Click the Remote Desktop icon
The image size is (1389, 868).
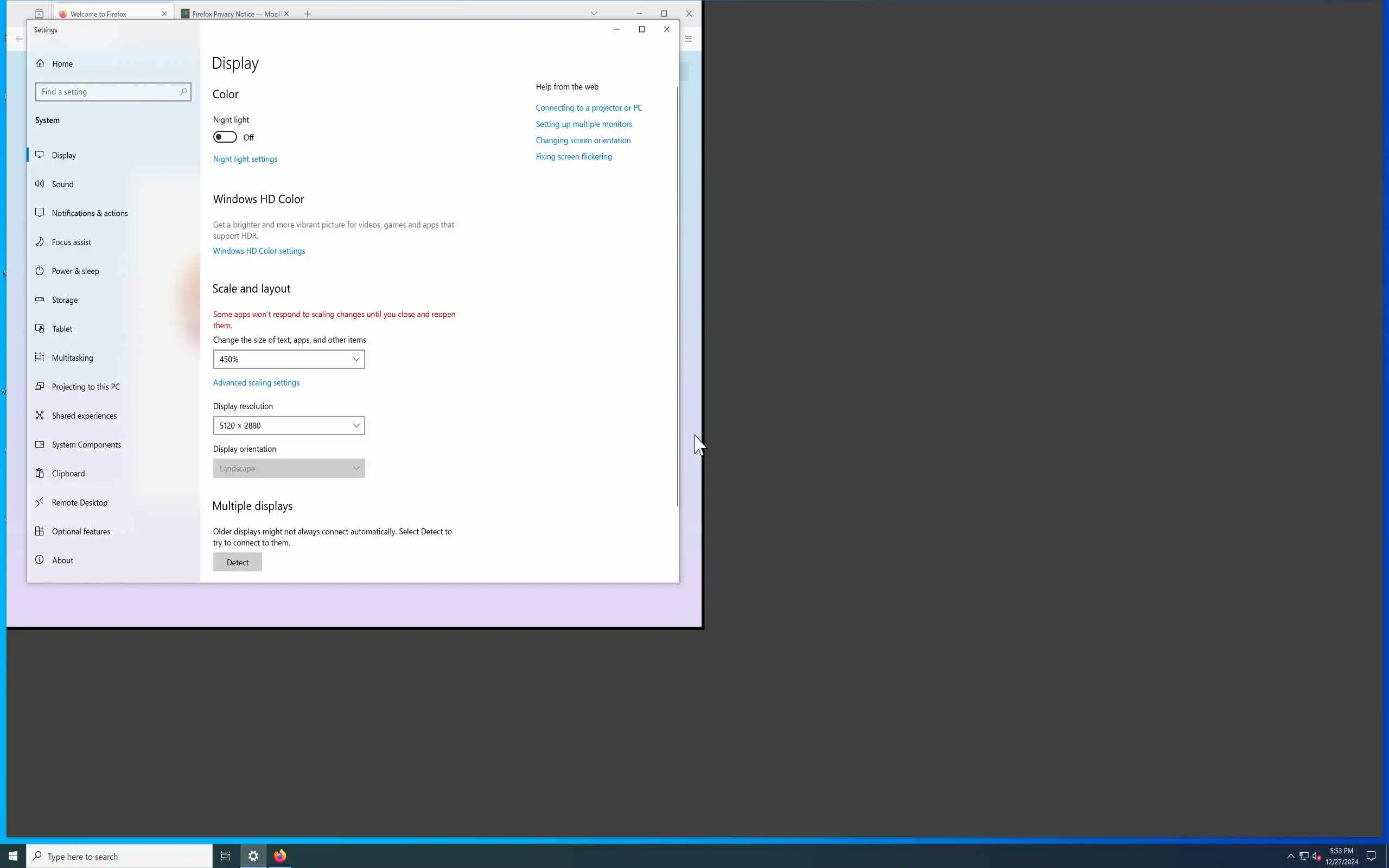[40, 502]
